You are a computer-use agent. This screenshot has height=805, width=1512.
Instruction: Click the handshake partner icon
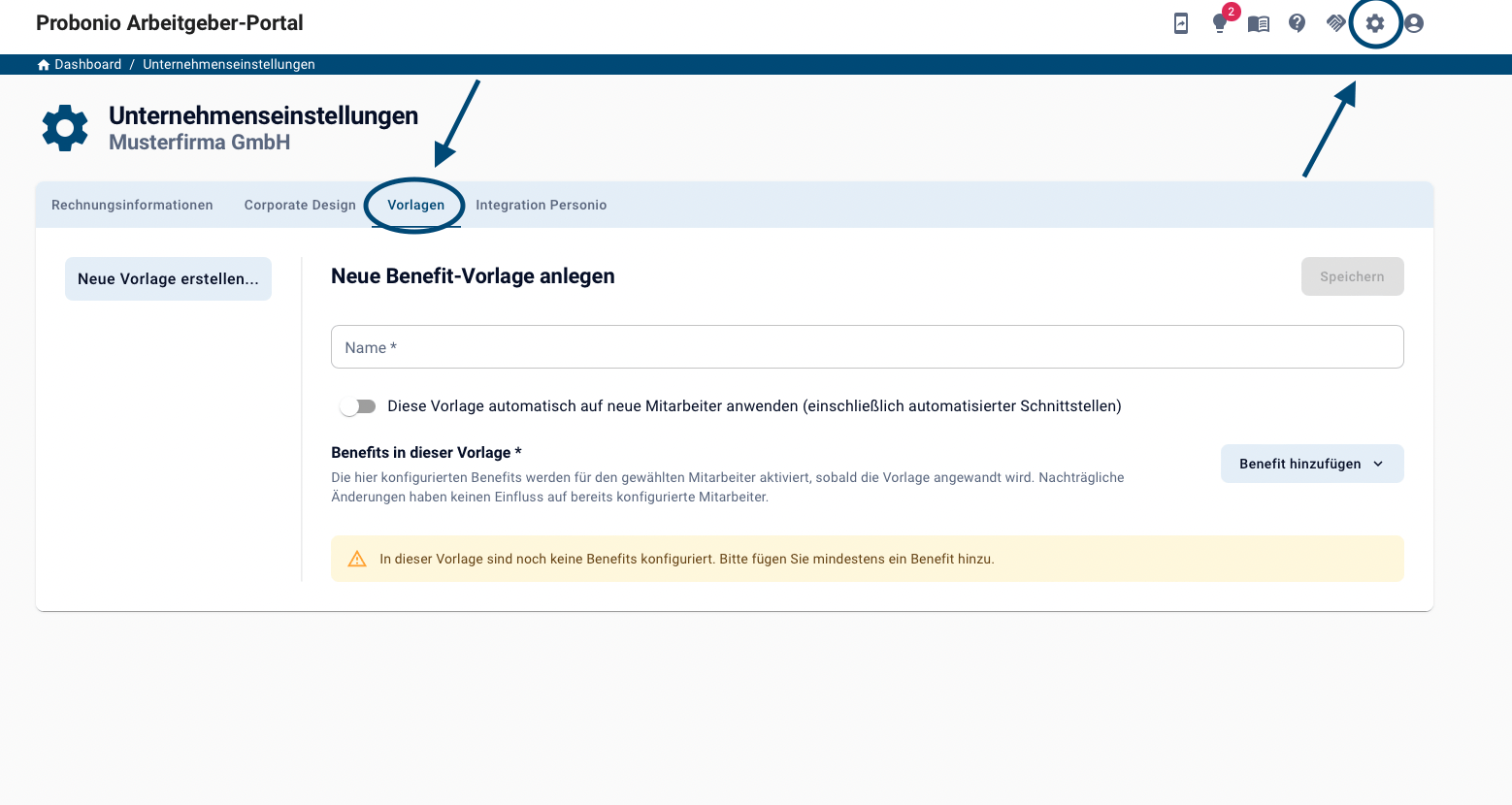tap(1336, 23)
